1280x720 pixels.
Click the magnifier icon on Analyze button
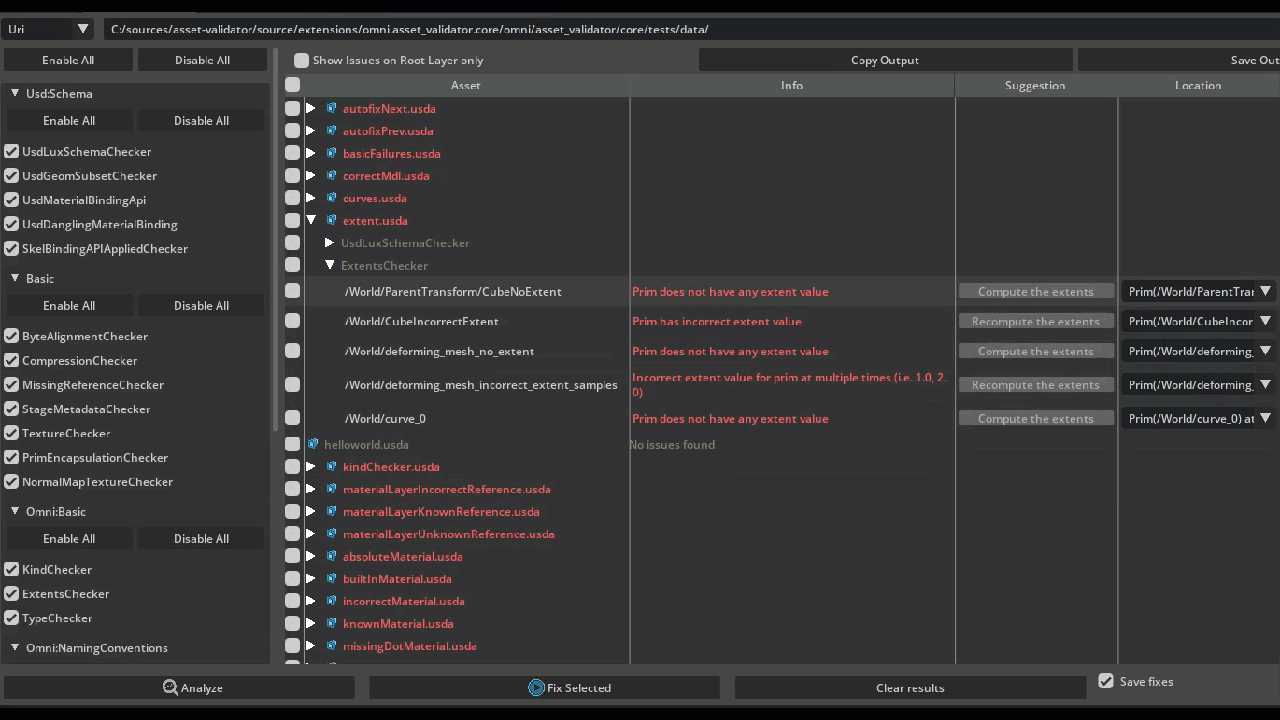pyautogui.click(x=171, y=688)
